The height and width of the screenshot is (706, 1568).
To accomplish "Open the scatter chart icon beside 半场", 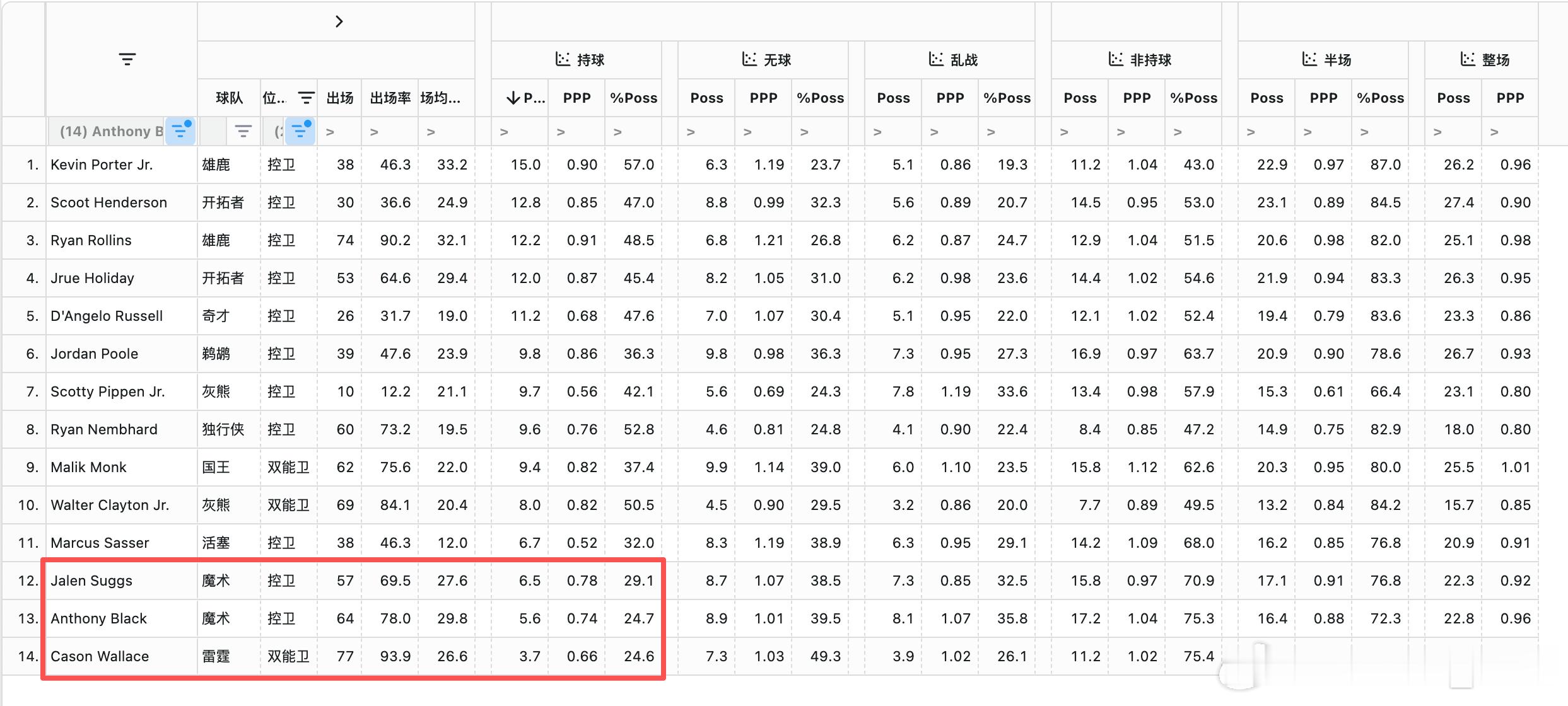I will (x=1309, y=59).
